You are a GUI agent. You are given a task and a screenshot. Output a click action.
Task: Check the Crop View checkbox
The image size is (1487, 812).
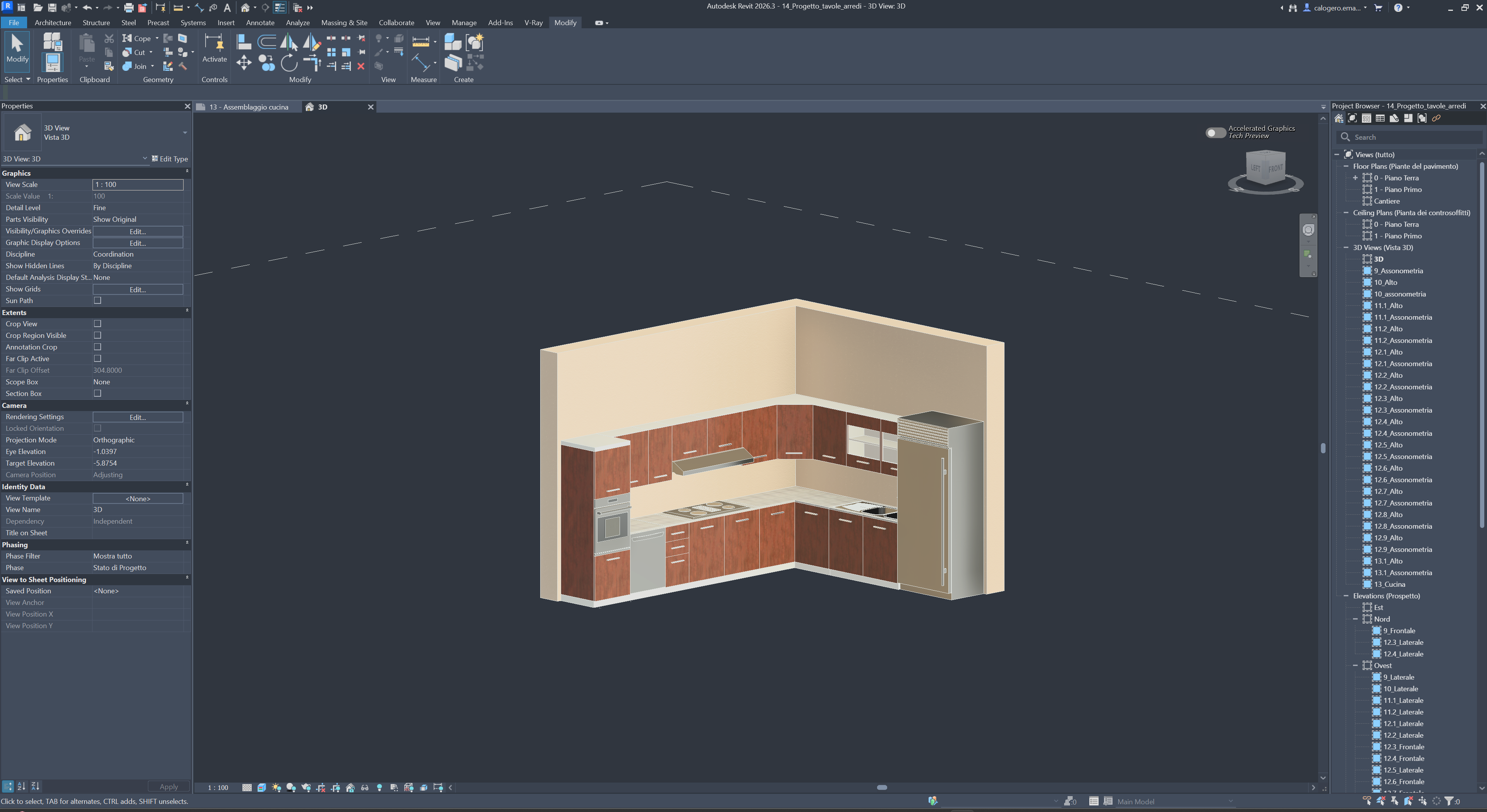[98, 324]
